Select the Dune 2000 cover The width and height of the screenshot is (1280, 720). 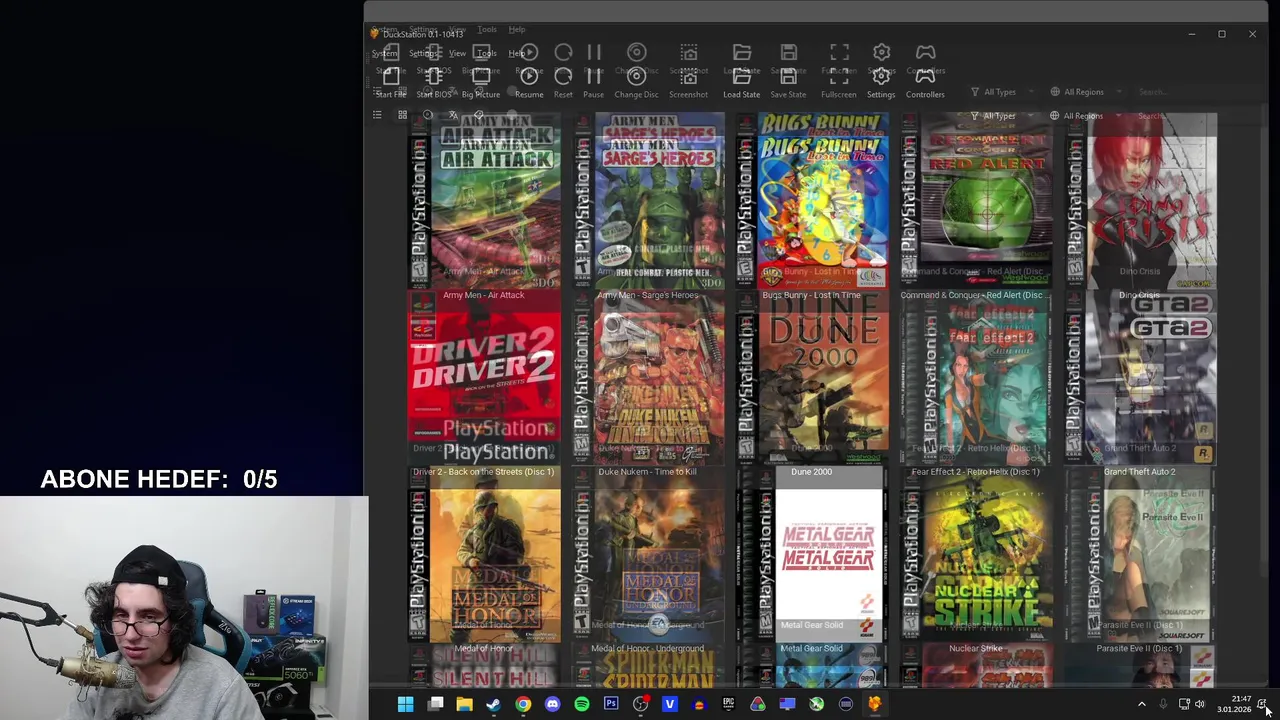pos(812,390)
